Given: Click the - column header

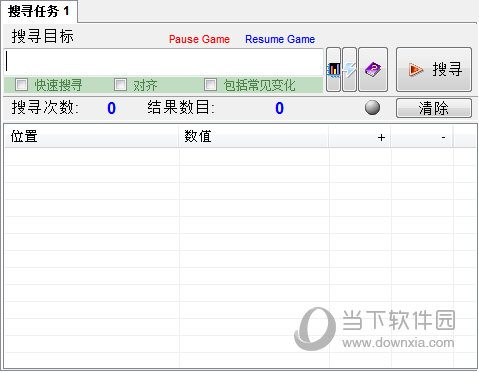Looking at the screenshot, I should [422, 136].
